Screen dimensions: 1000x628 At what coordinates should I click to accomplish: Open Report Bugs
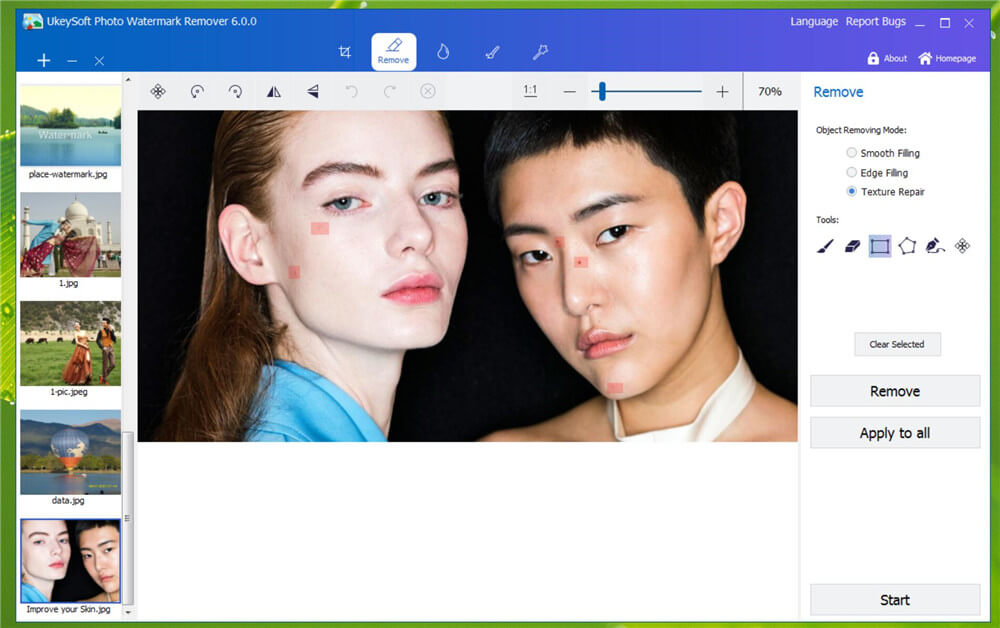[876, 21]
